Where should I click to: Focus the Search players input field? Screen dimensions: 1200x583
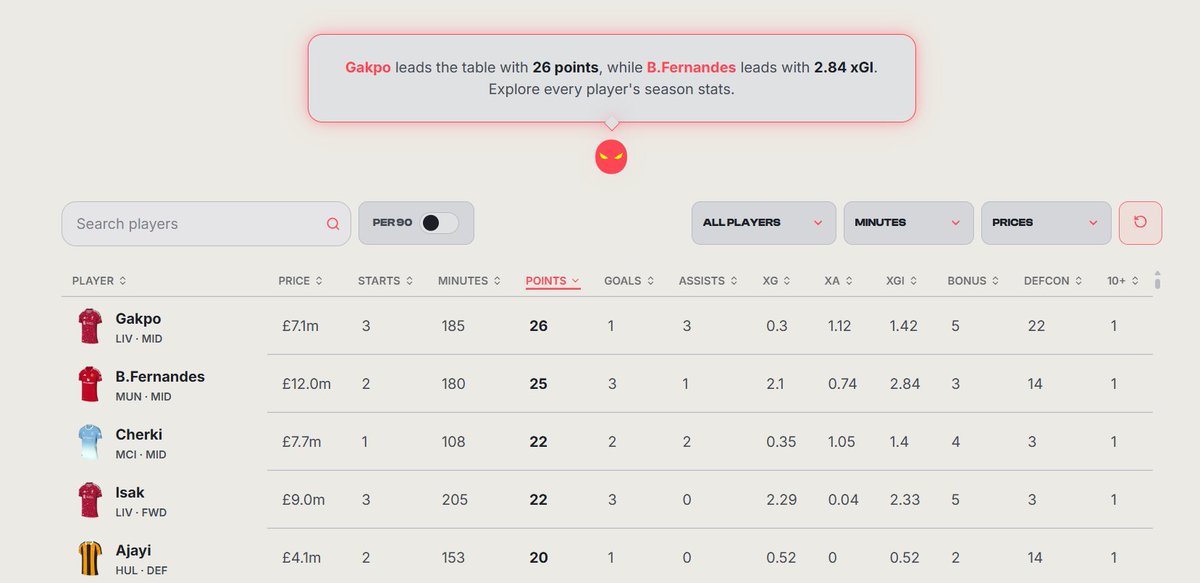pos(206,224)
